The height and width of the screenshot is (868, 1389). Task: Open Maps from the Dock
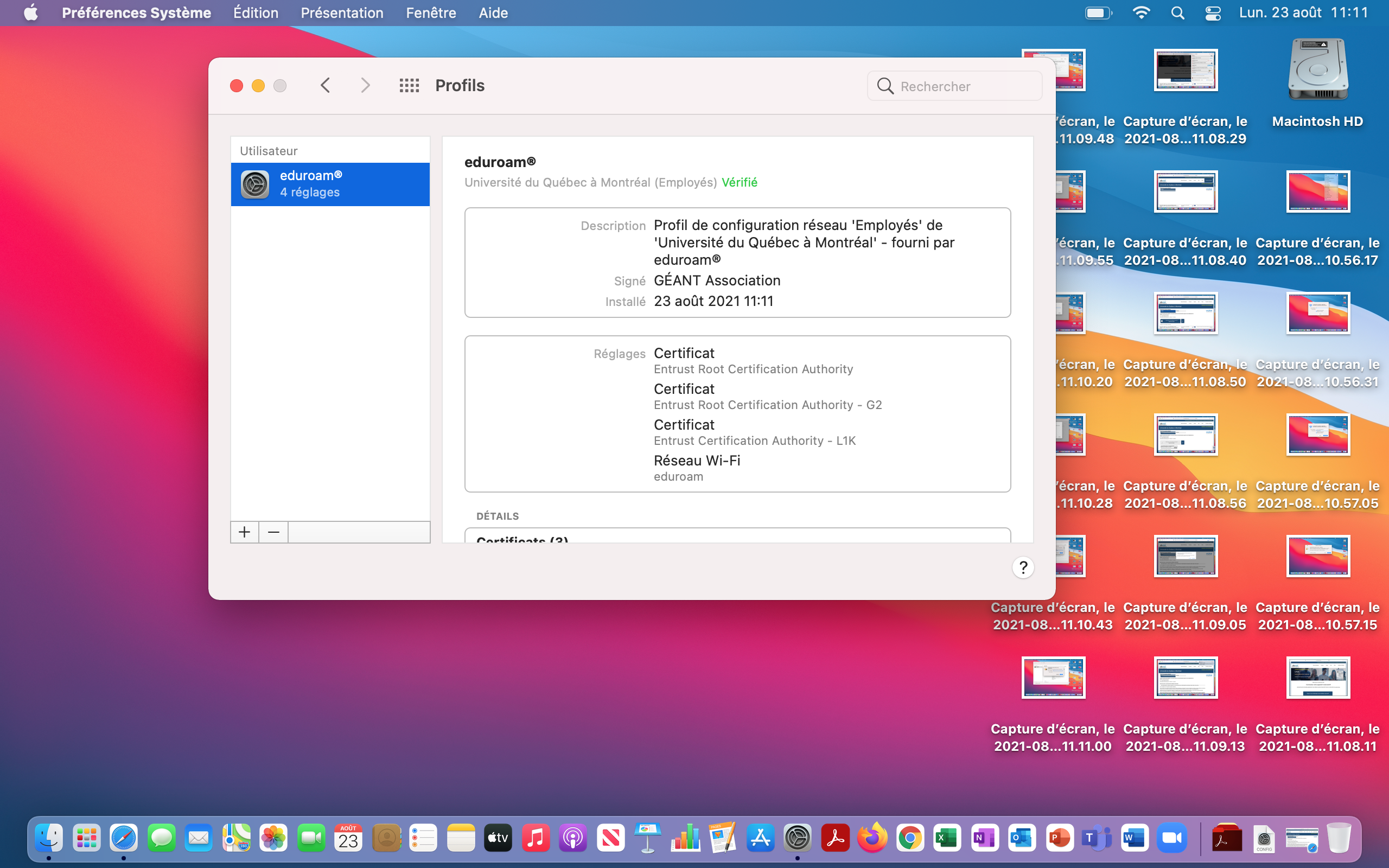tap(237, 838)
